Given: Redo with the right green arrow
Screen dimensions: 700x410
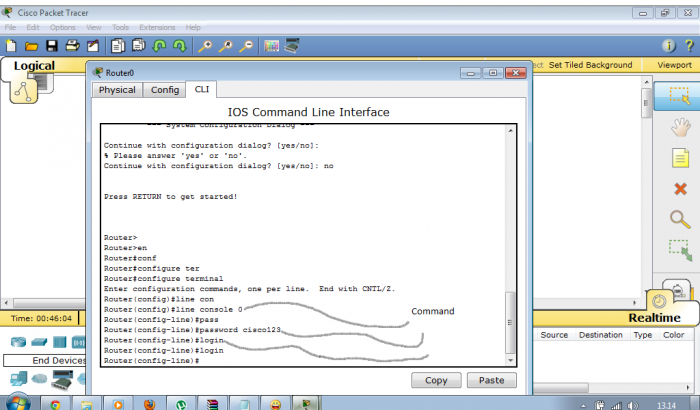Looking at the screenshot, I should (179, 46).
